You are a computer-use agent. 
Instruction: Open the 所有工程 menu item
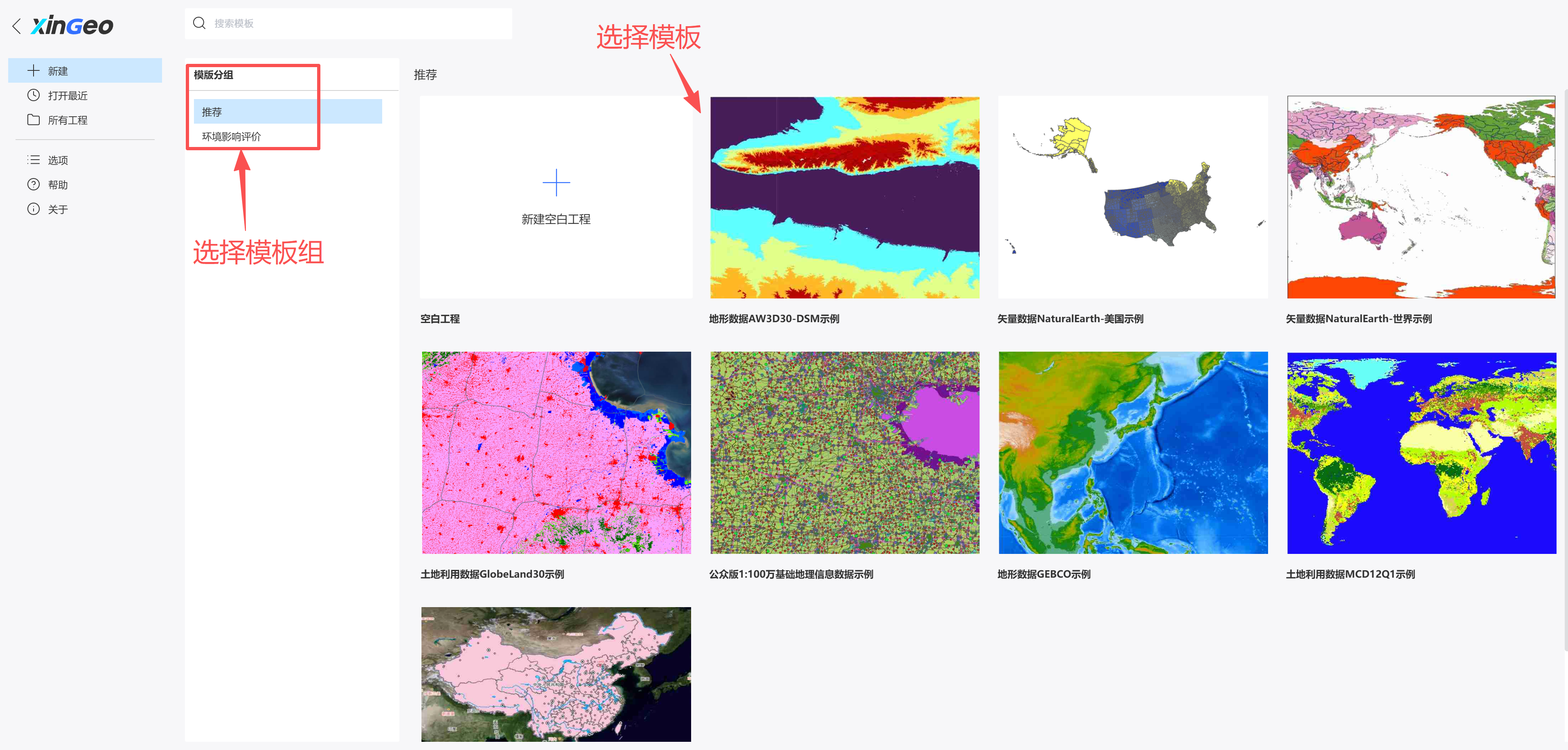coord(68,120)
